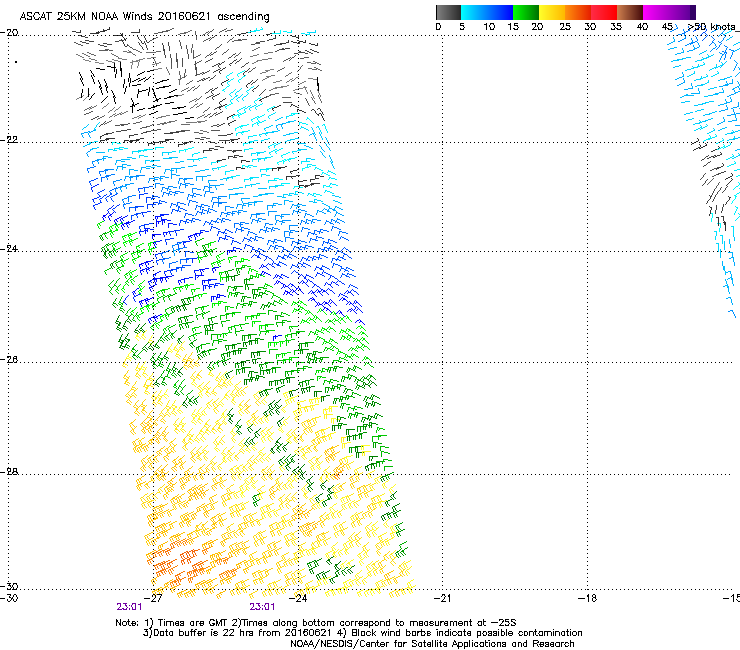Click the yellow 20–25 knots color segment
740x650 pixels.
[x=552, y=12]
